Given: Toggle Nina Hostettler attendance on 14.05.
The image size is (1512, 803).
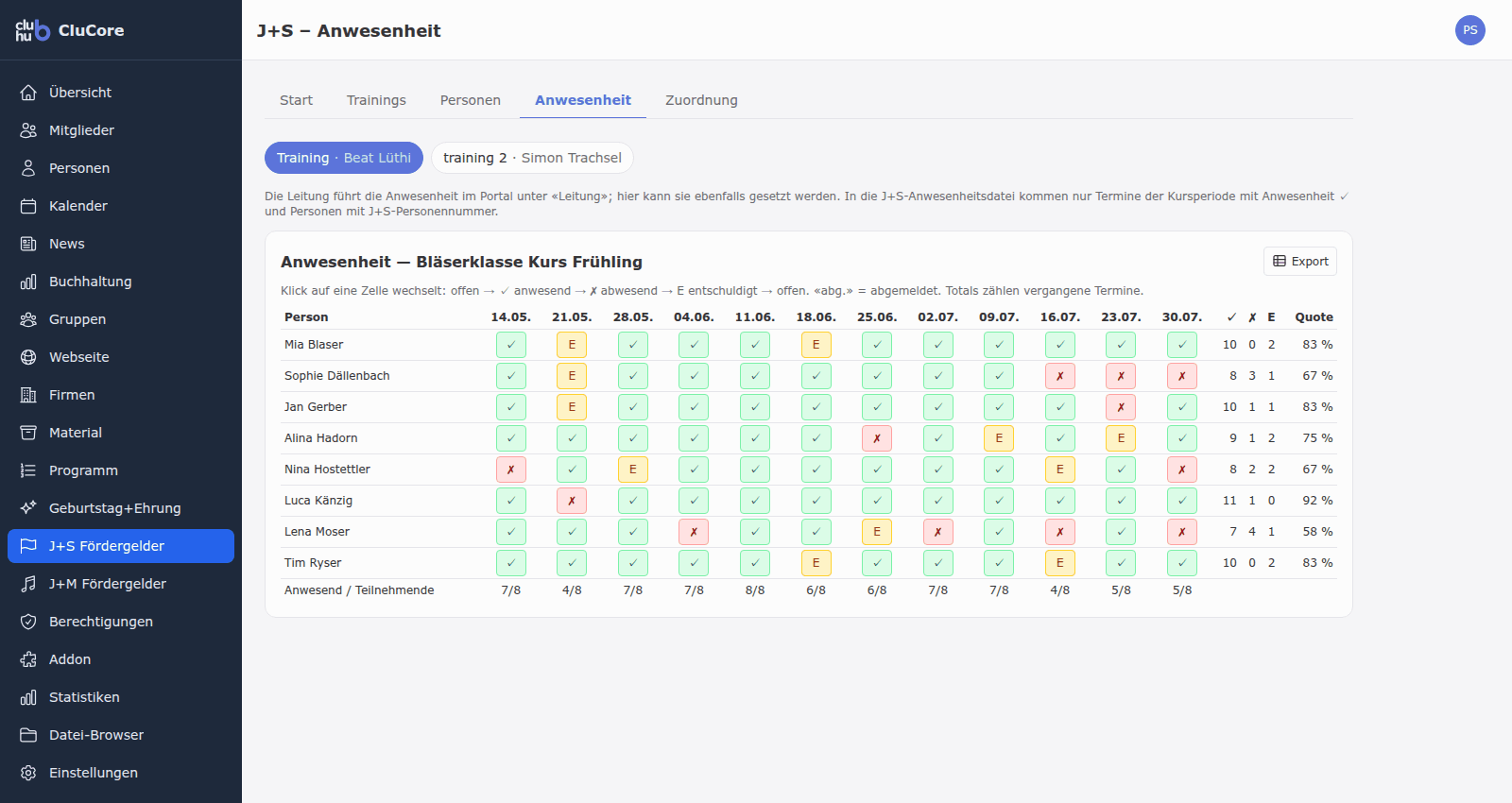Looking at the screenshot, I should pyautogui.click(x=511, y=470).
